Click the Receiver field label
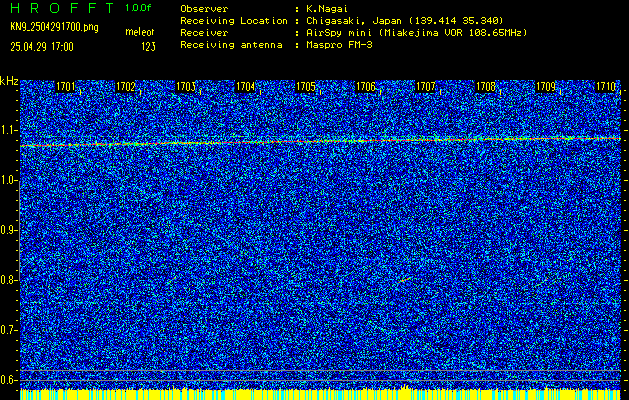The height and width of the screenshot is (400, 629). 204,32
